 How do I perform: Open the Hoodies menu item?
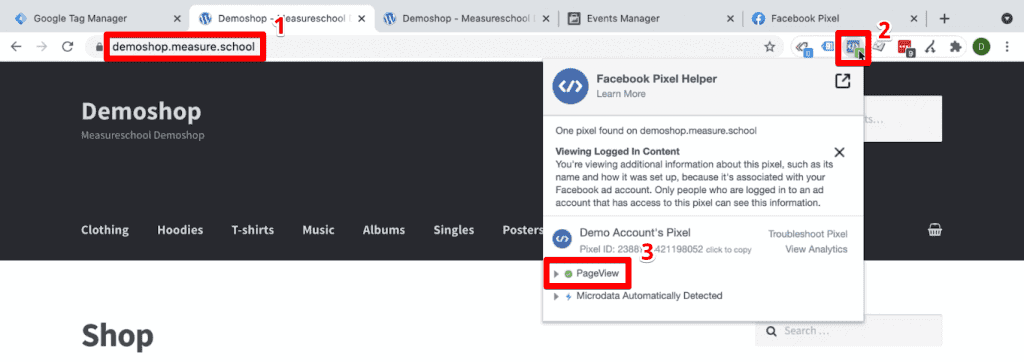pos(180,230)
